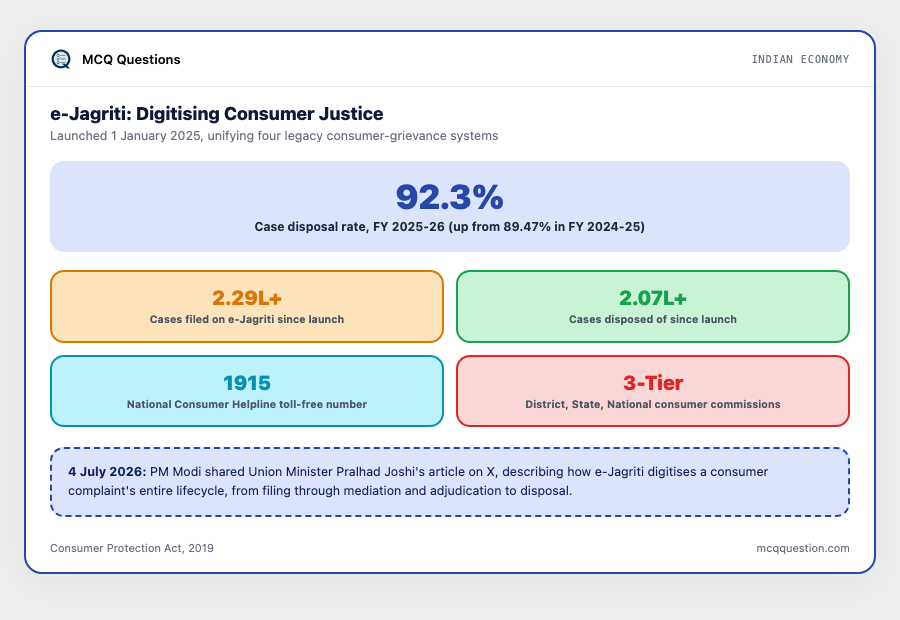Select the INDIAN ECONOMY category label
Screen dimensions: 900x620
coord(800,59)
